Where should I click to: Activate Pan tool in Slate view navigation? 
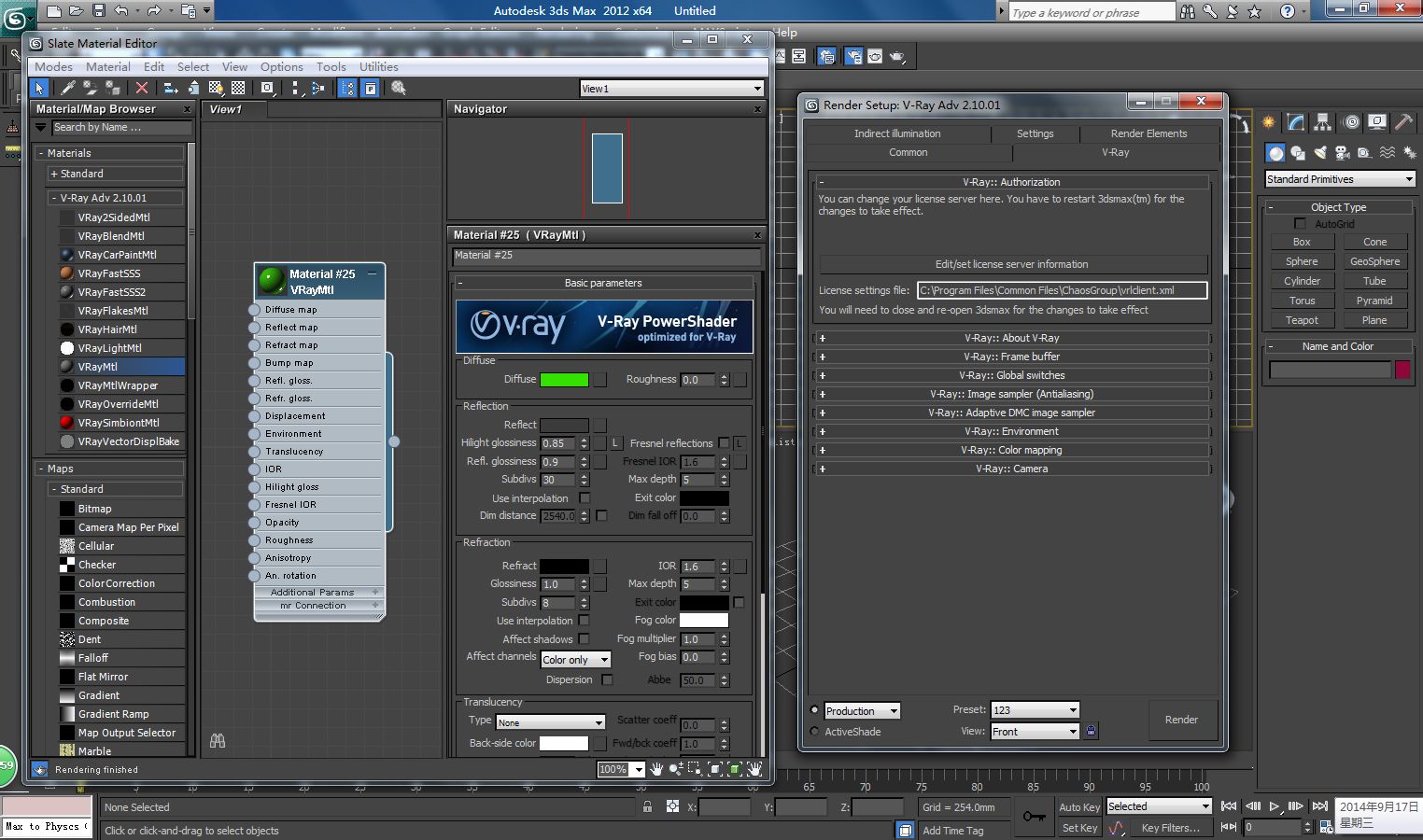click(x=656, y=769)
